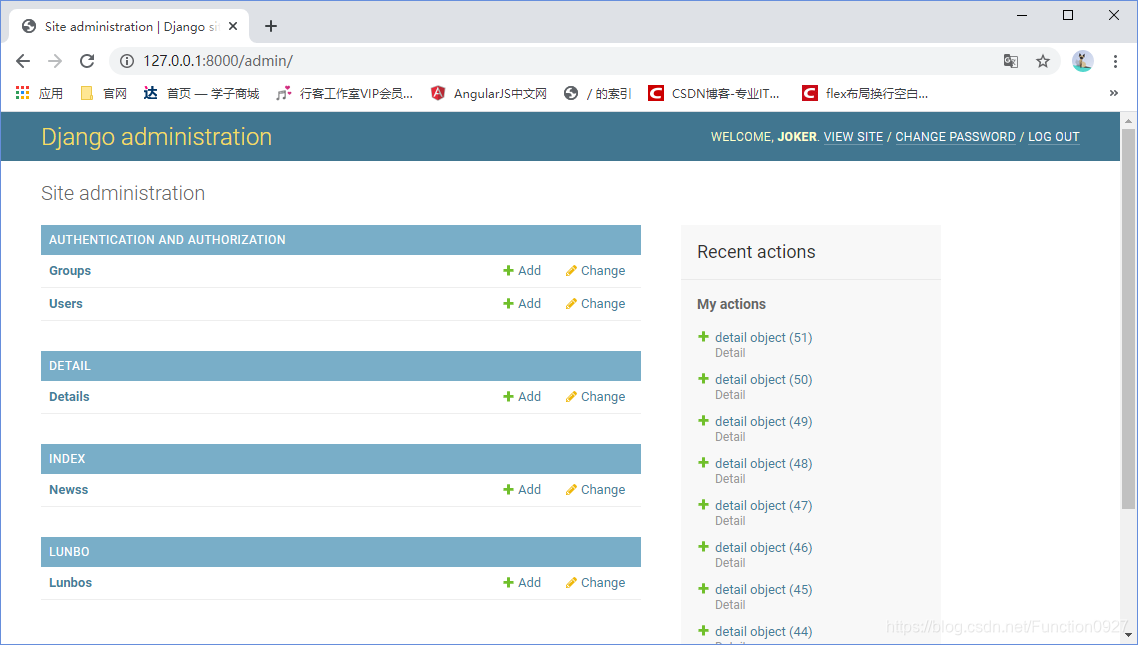Change Newss via pencil link
The image size is (1138, 645).
coord(595,490)
